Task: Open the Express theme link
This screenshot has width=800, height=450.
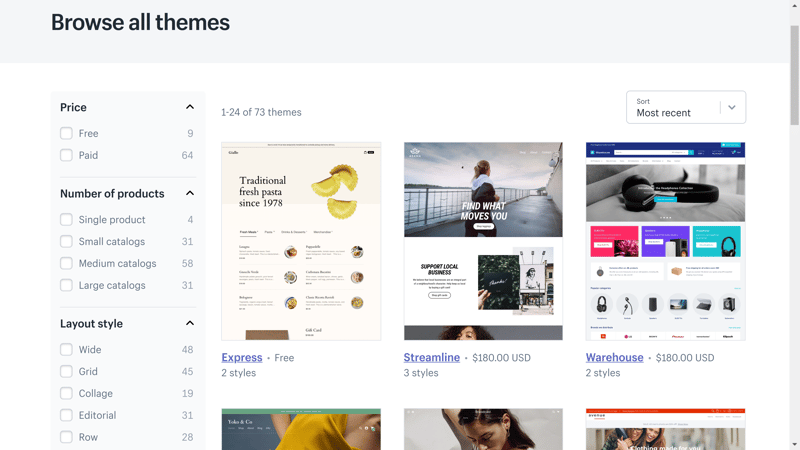Action: point(242,358)
